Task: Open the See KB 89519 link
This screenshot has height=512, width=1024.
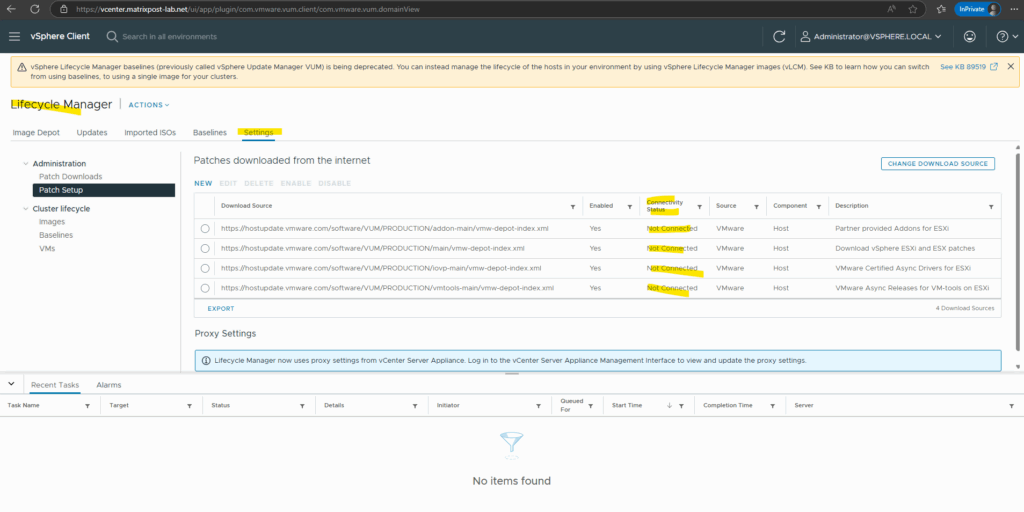Action: pyautogui.click(x=968, y=67)
